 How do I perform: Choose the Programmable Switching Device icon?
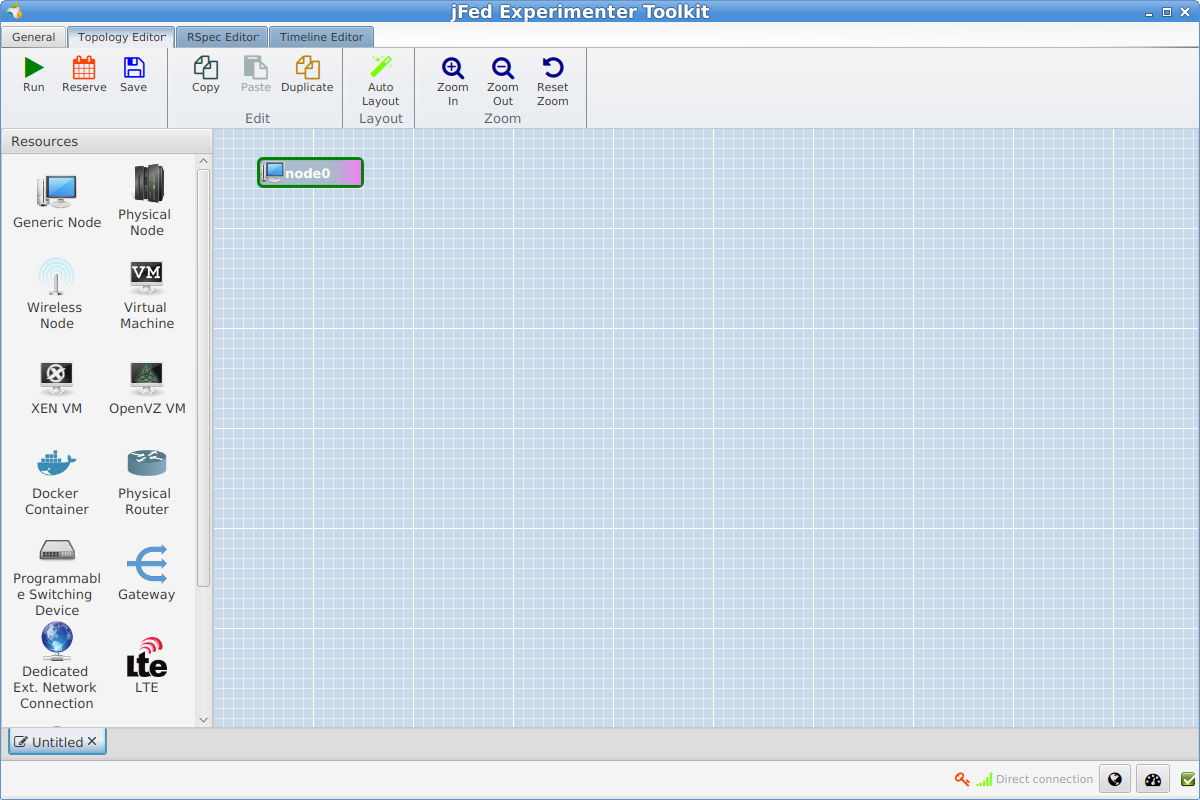coord(57,550)
